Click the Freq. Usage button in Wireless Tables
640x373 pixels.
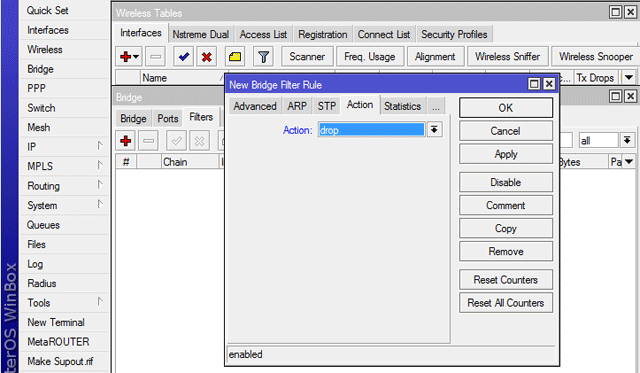click(370, 57)
